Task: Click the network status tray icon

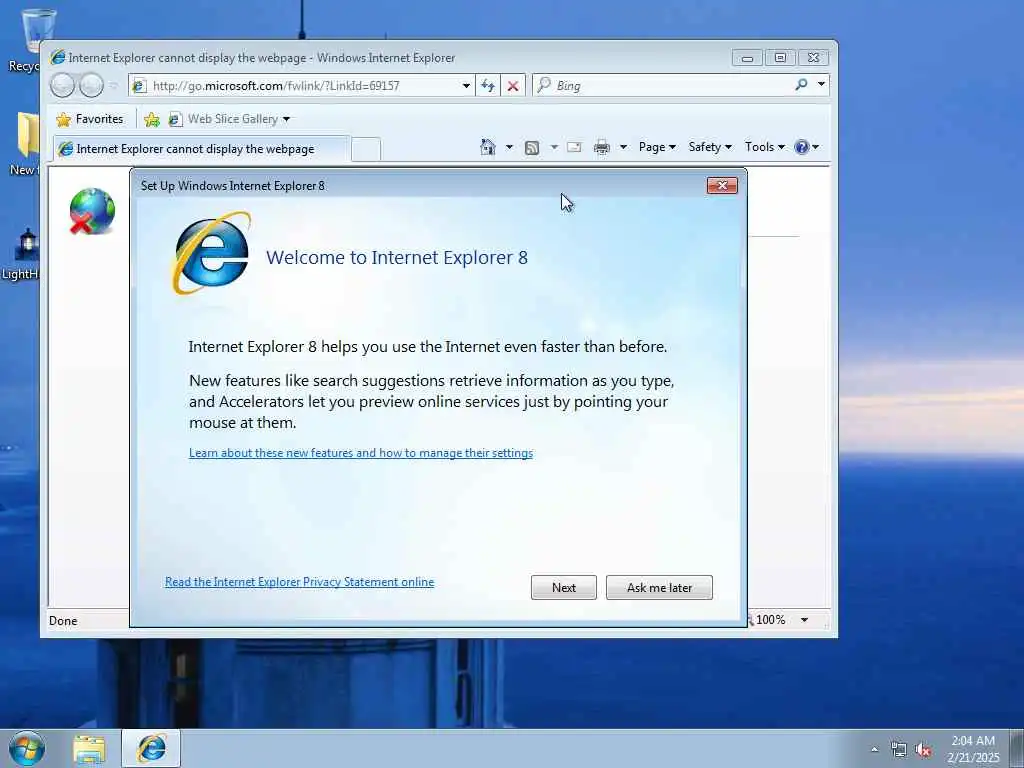Action: (x=899, y=750)
